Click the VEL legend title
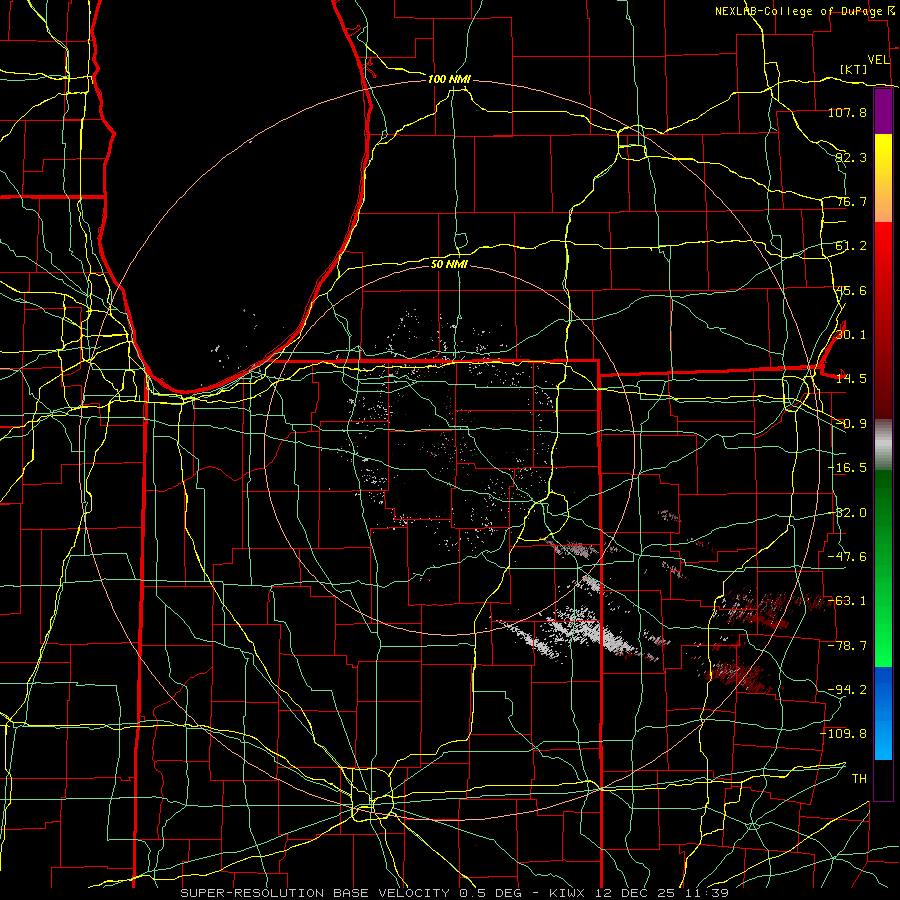 (878, 60)
